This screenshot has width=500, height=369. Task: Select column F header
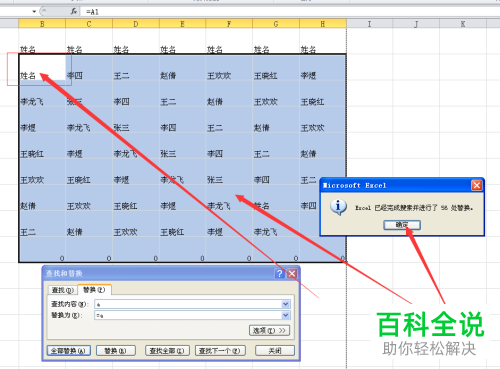point(229,24)
